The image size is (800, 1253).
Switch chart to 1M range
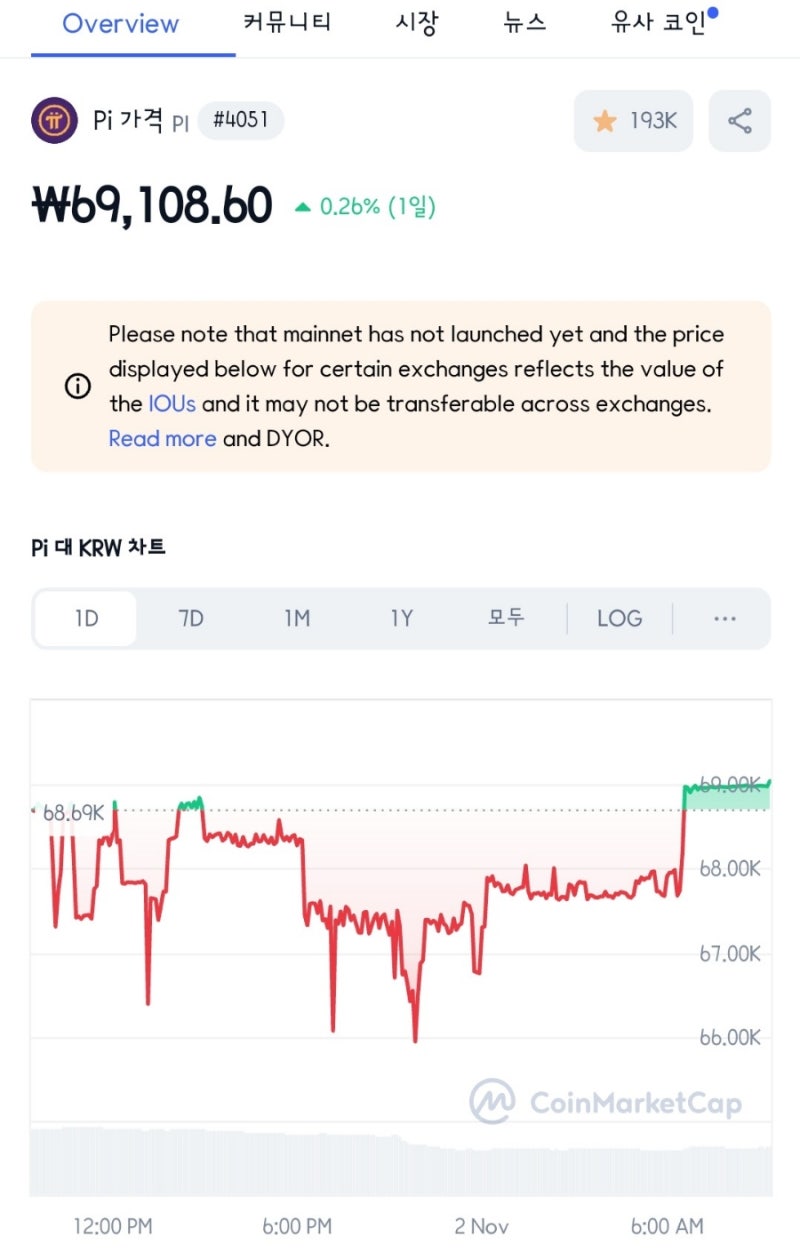click(297, 618)
